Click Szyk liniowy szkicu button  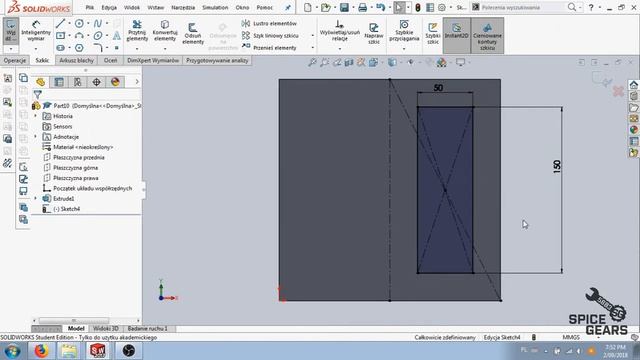point(270,36)
